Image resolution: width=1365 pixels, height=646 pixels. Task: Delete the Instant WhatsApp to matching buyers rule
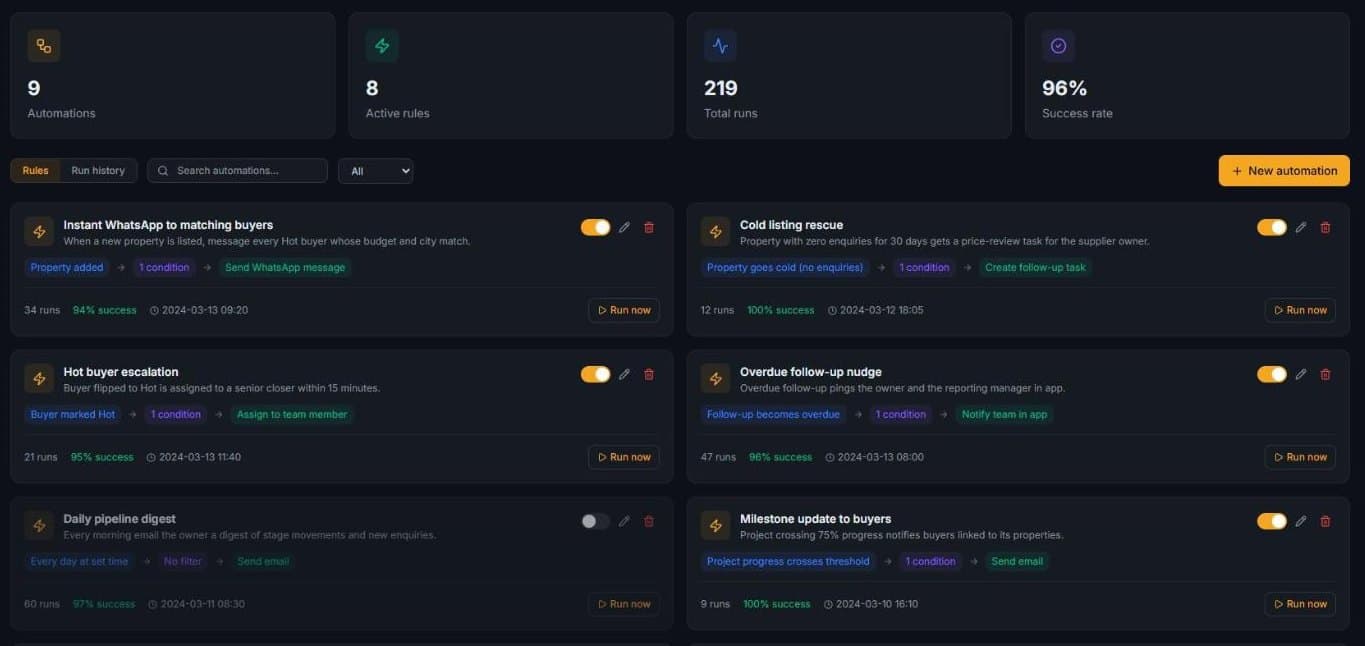tap(649, 227)
